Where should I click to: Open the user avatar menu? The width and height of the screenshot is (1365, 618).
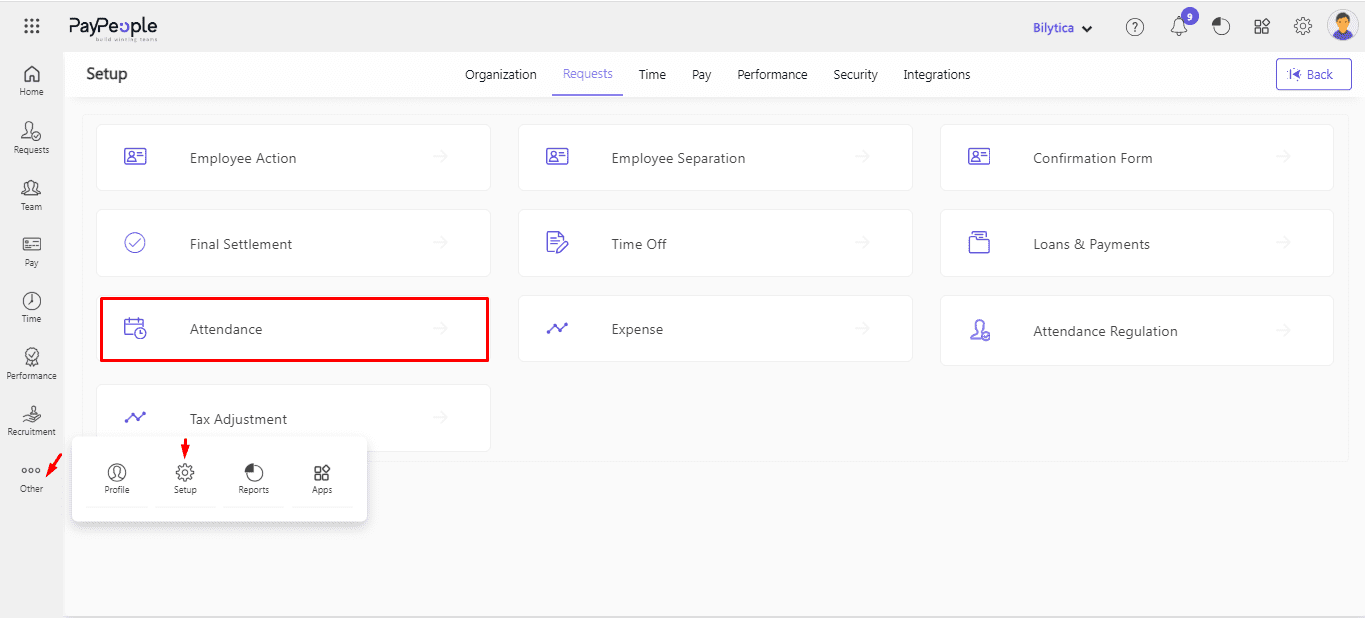[1341, 26]
